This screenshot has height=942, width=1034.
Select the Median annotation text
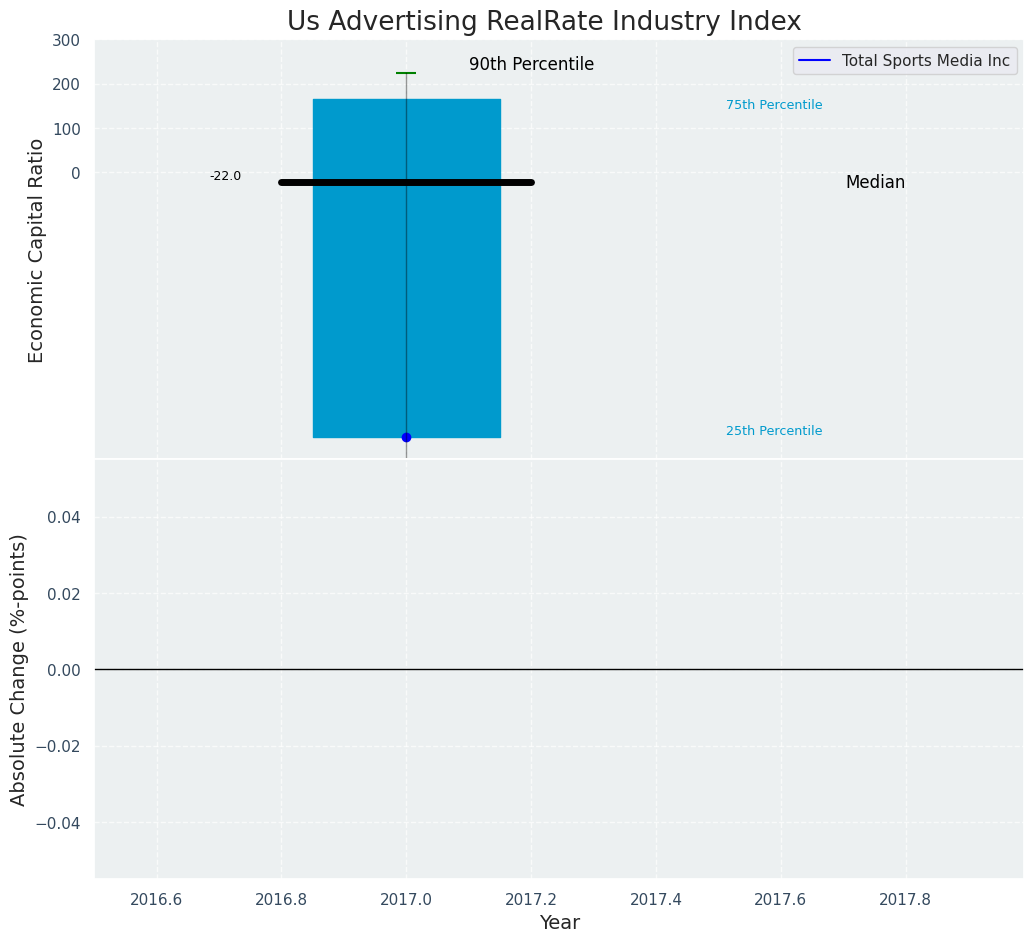pos(875,182)
